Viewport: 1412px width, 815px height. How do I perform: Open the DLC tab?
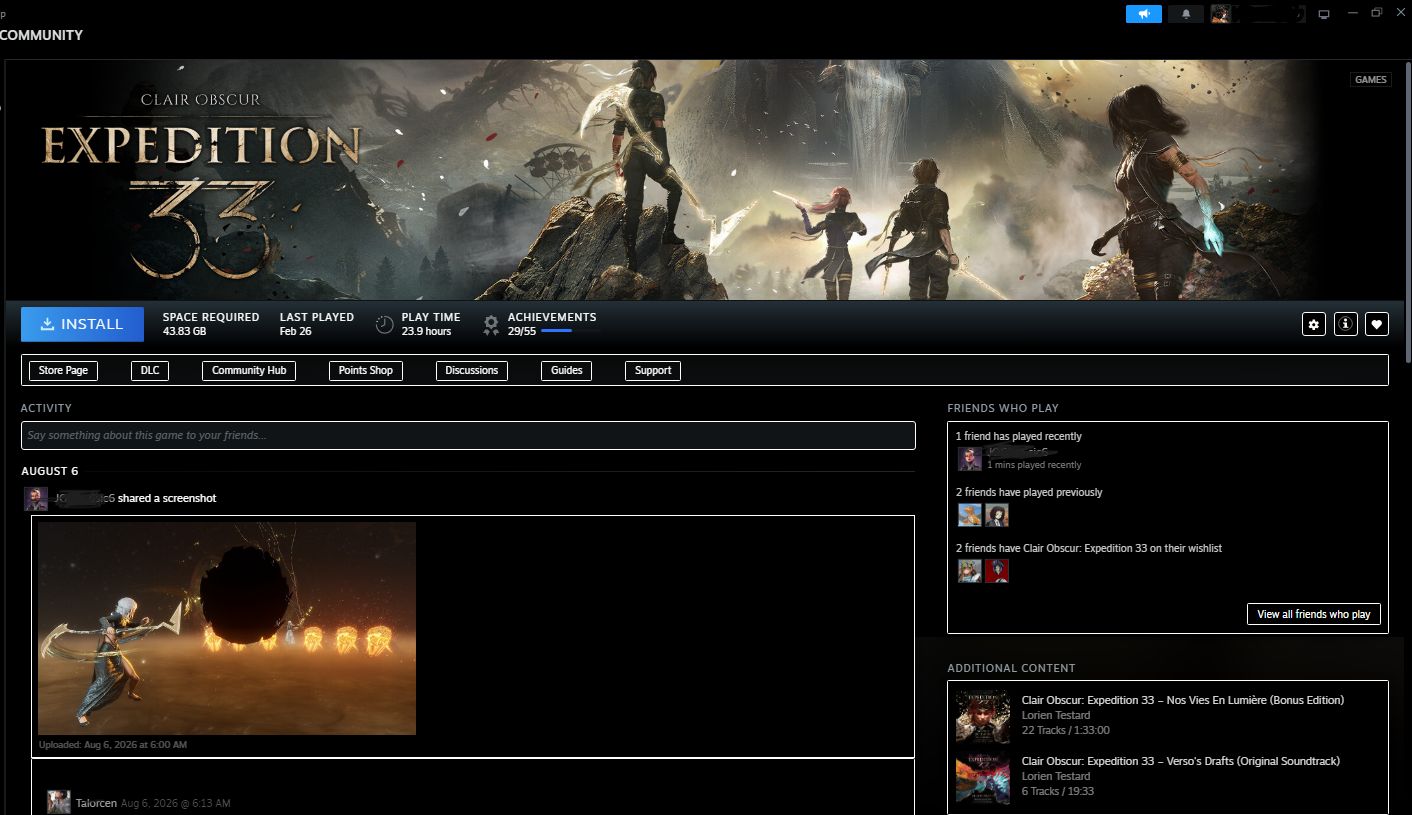click(x=150, y=370)
